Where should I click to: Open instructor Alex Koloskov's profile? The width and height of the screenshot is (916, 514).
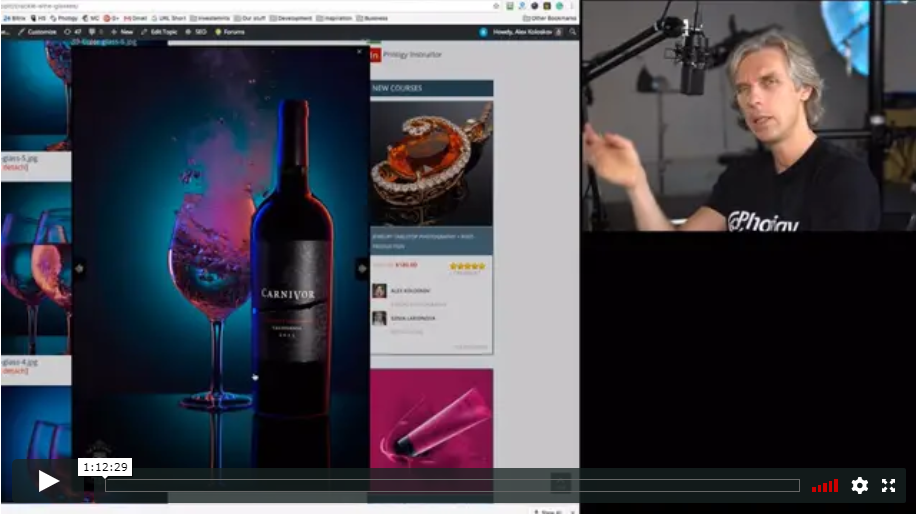[410, 290]
